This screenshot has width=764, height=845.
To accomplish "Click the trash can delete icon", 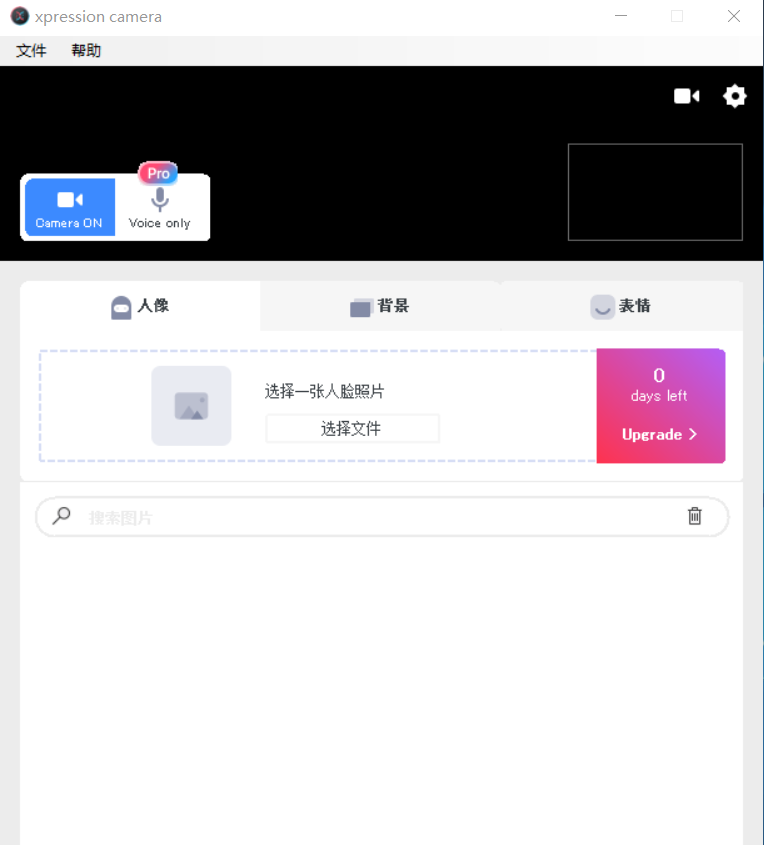I will point(694,516).
